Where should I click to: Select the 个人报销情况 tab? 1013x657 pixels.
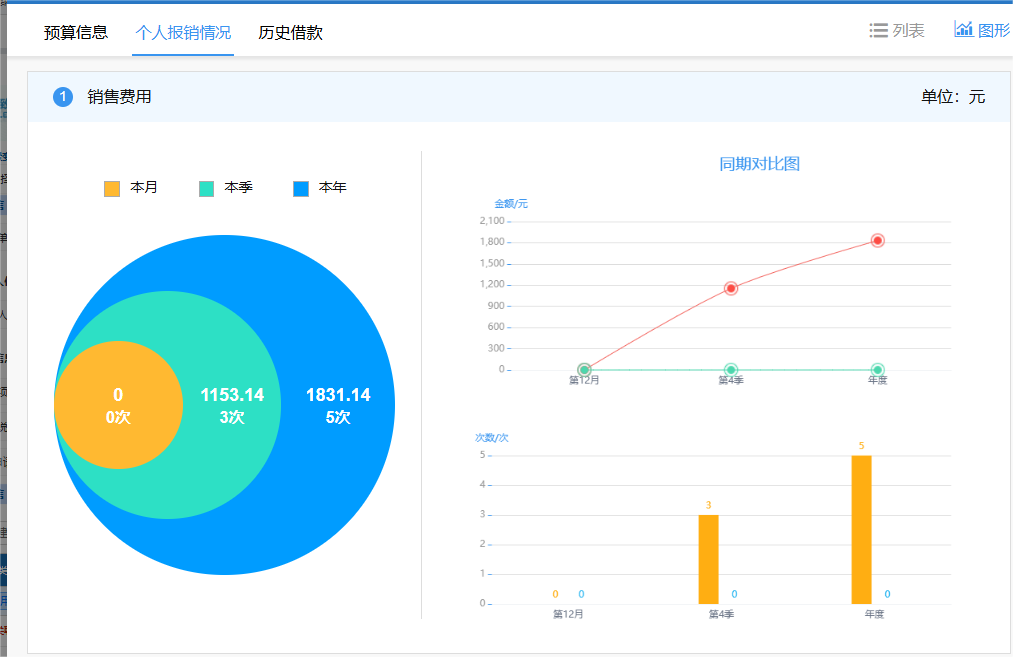[183, 33]
